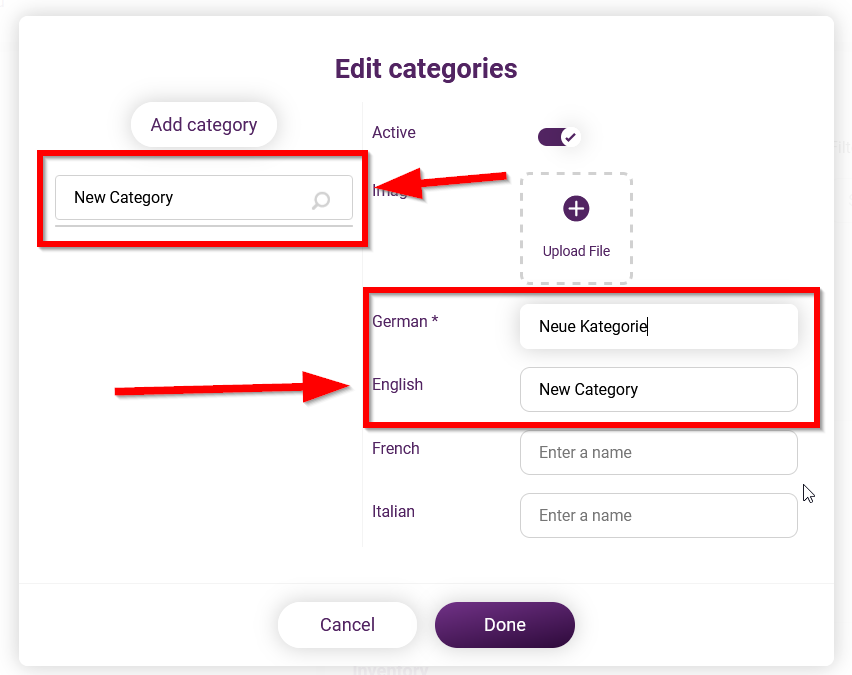Confirm changes with the Done button

pos(505,624)
